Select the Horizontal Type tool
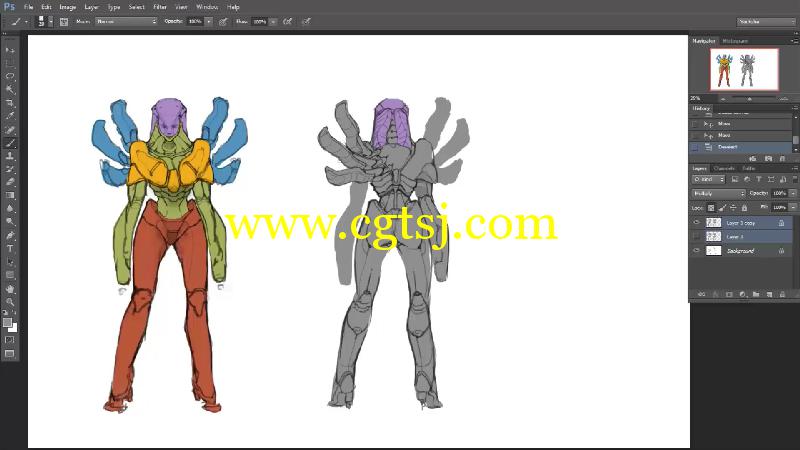 pos(10,248)
